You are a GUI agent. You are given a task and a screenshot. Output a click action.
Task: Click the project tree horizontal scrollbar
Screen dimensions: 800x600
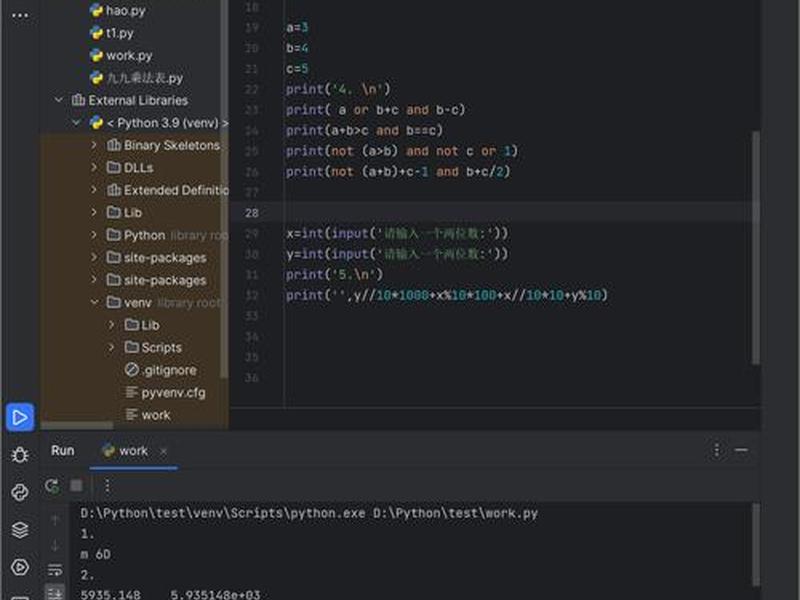point(77,425)
